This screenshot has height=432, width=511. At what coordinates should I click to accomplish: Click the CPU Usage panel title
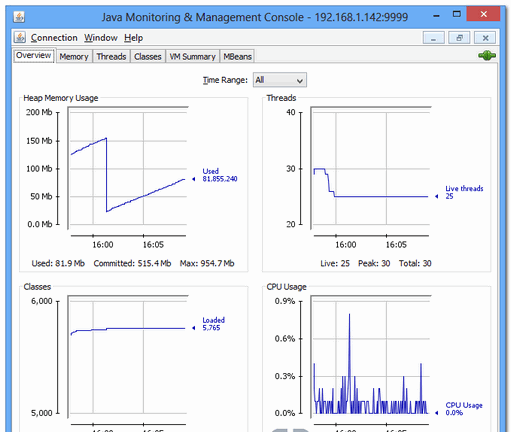click(286, 287)
